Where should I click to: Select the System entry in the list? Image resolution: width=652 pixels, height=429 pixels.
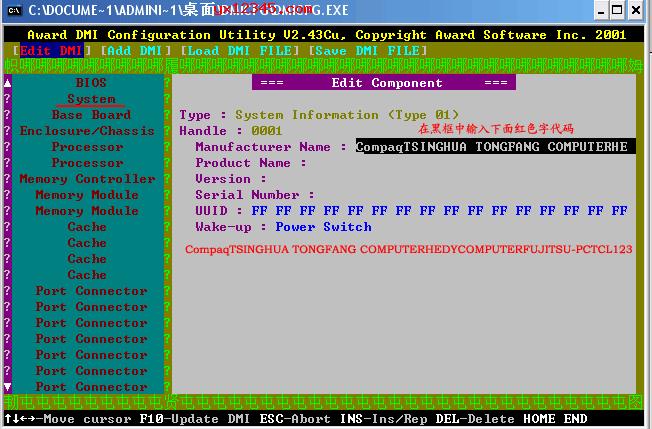[91, 99]
